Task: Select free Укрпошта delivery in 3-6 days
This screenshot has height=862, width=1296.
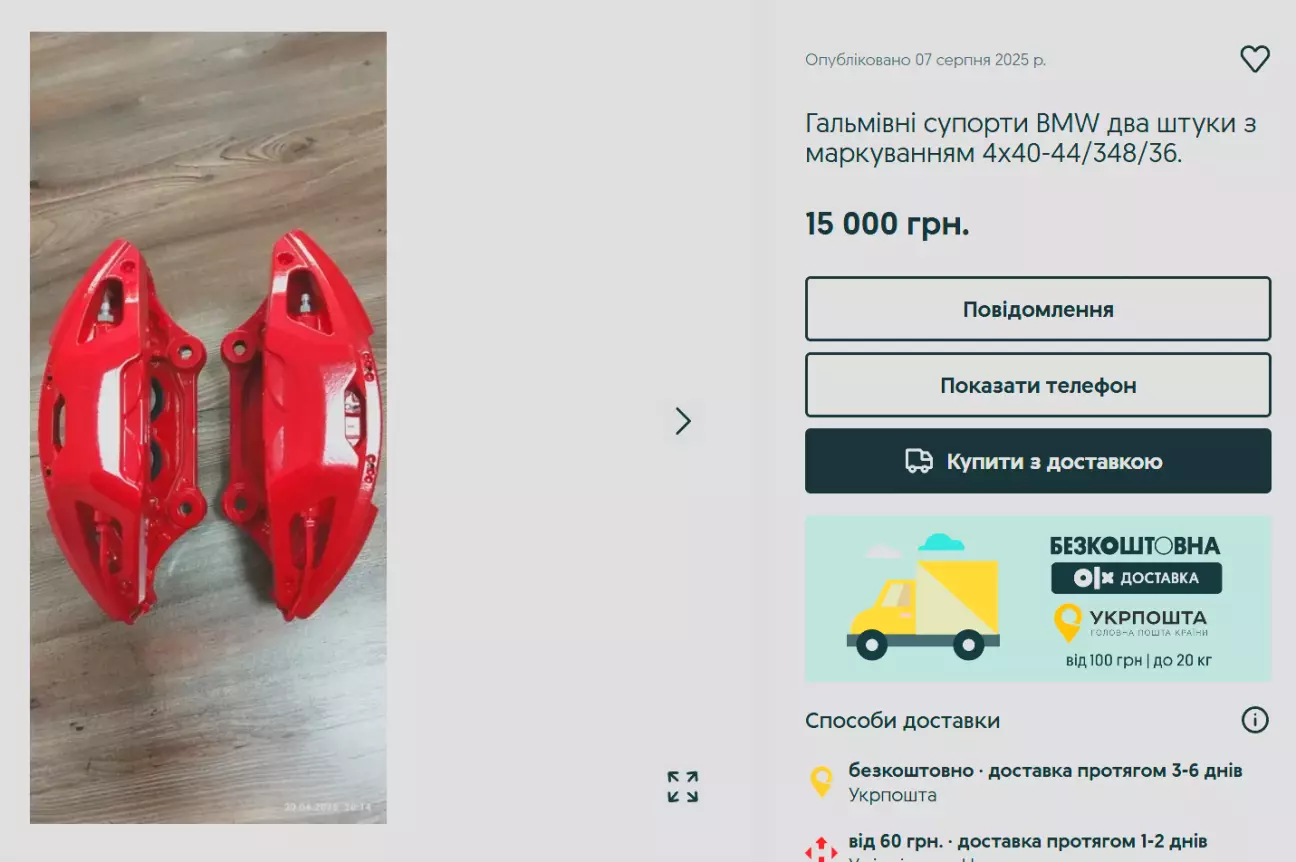Action: click(1045, 782)
